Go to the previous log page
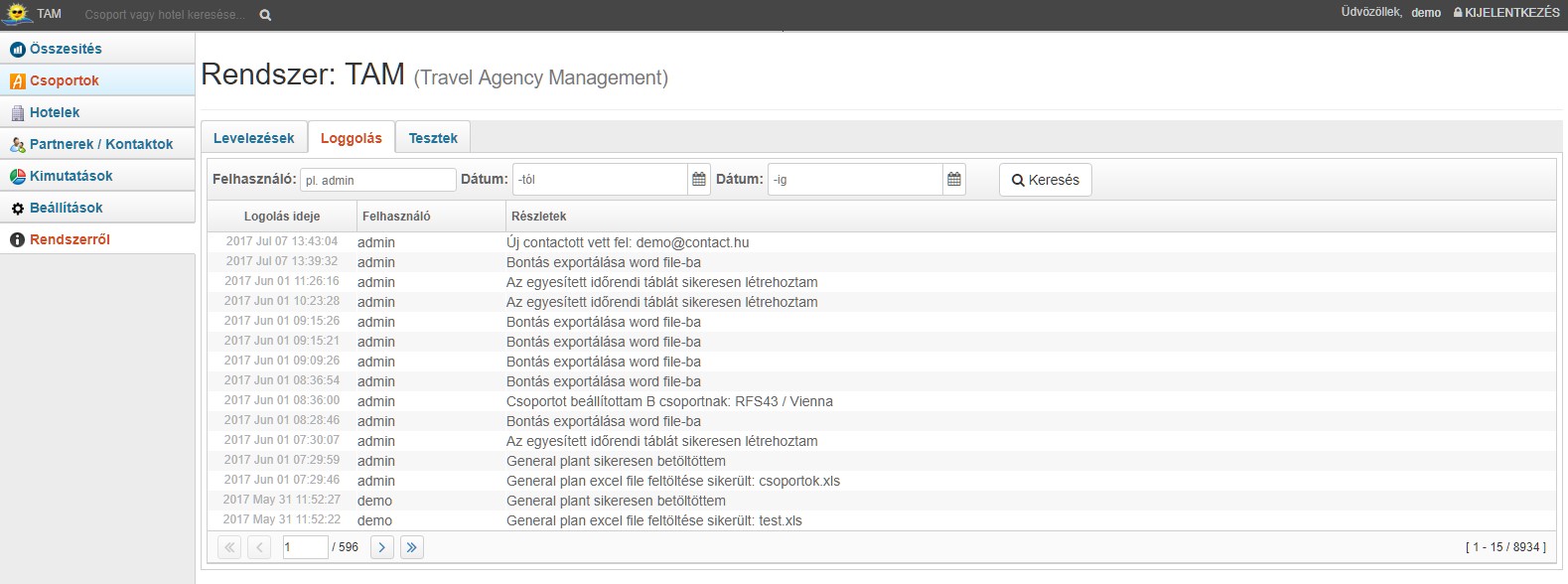The image size is (1568, 584). (x=259, y=547)
